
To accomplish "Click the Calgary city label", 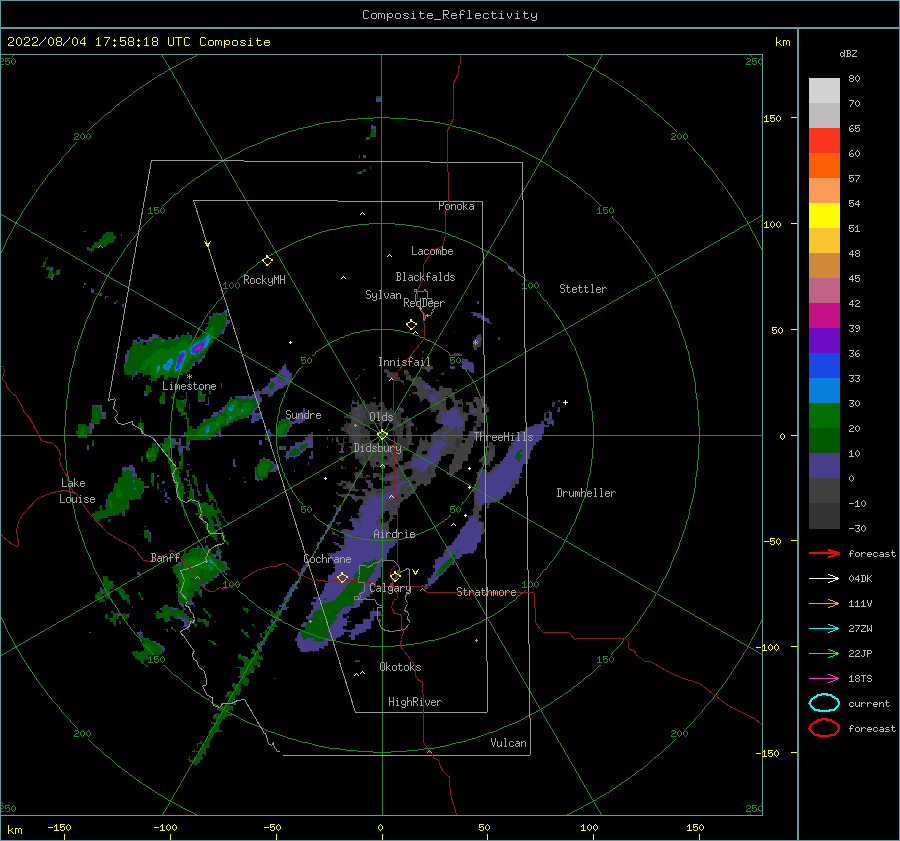I will [x=390, y=588].
